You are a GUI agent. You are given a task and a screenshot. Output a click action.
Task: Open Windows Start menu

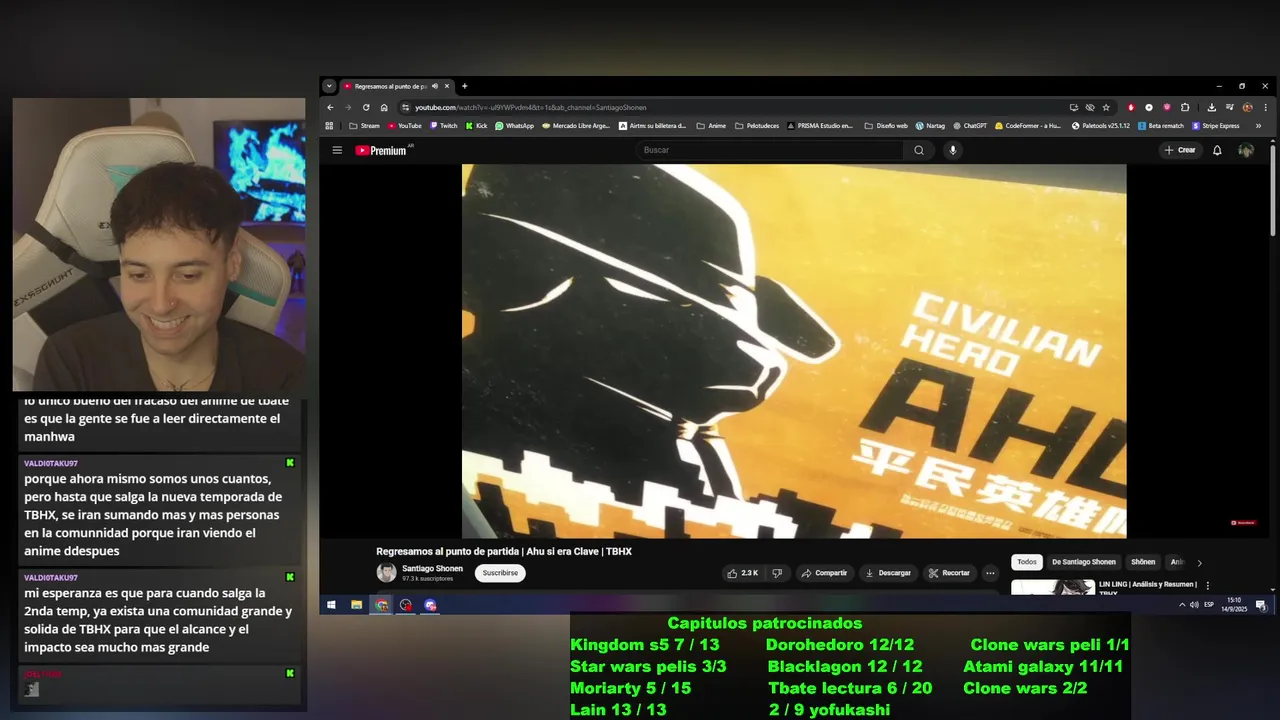point(331,605)
